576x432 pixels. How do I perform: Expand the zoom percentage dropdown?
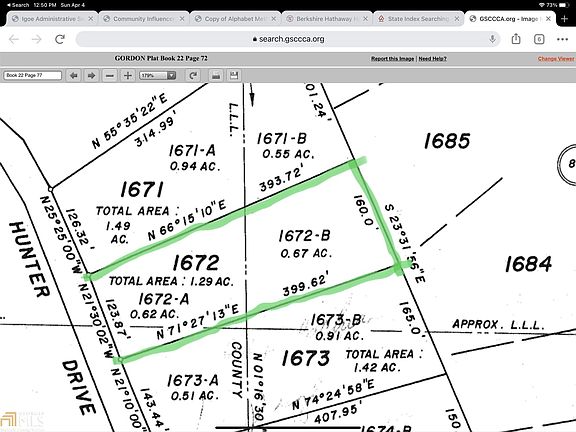(x=171, y=76)
